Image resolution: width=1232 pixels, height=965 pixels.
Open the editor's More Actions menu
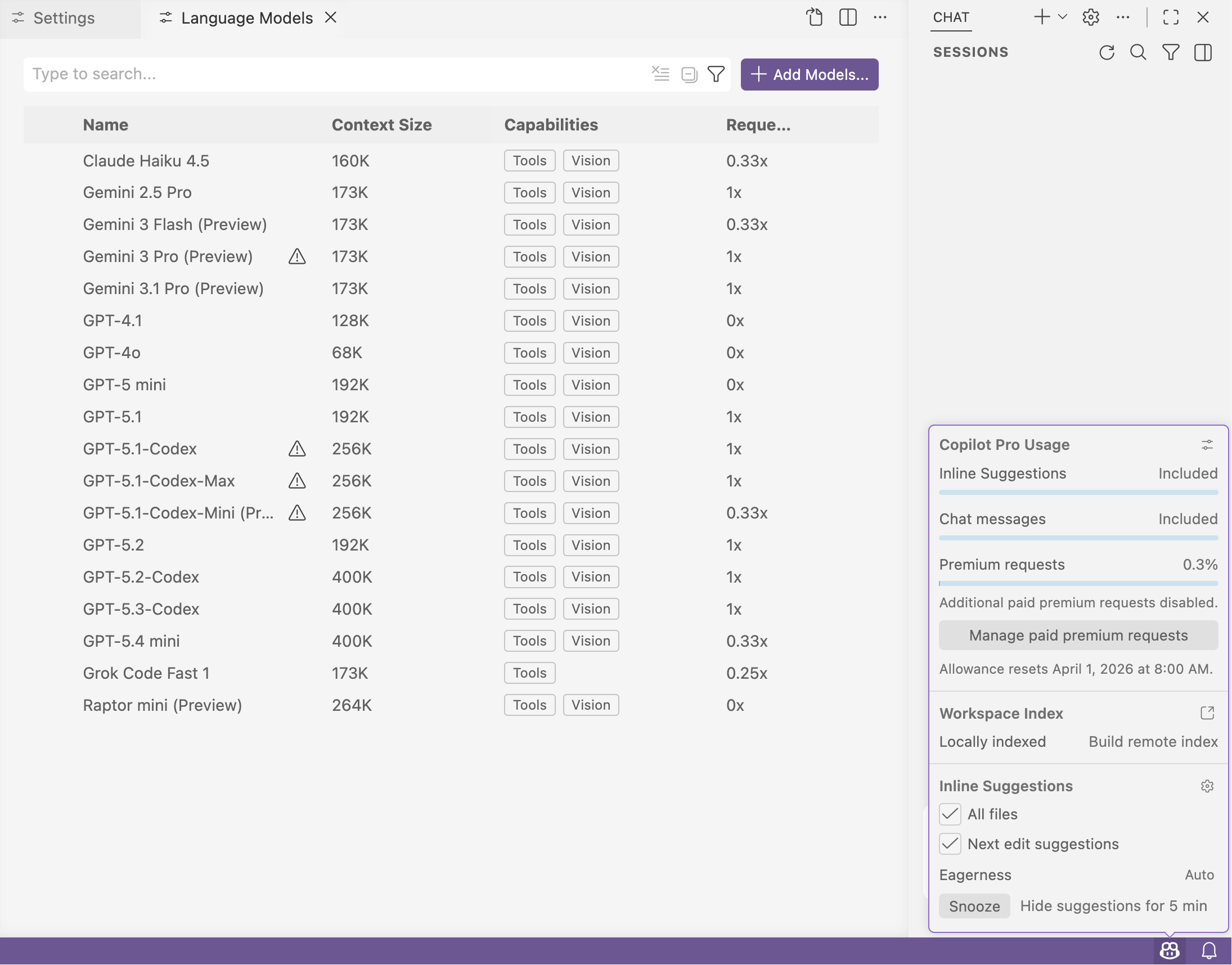pos(880,17)
